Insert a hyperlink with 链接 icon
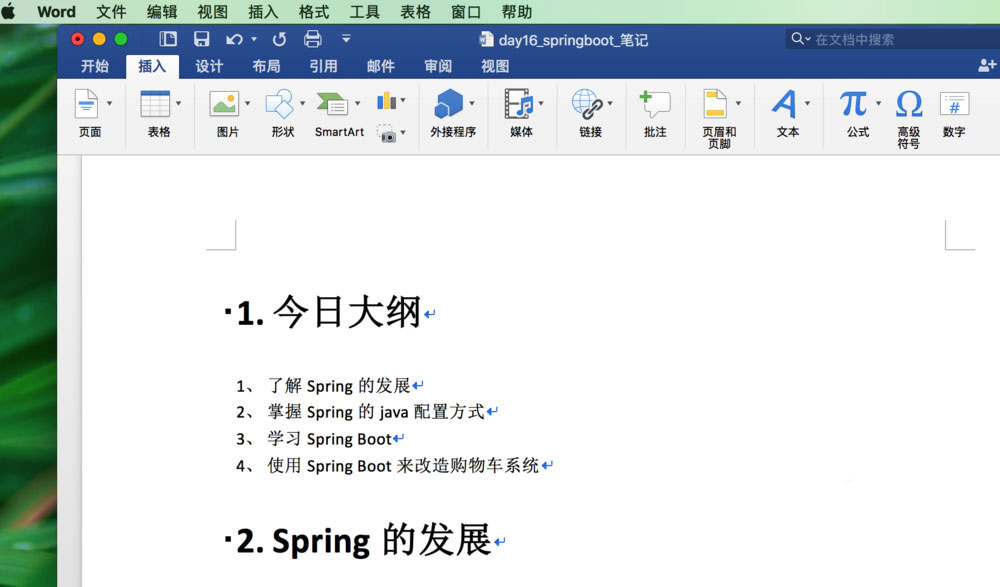This screenshot has height=587, width=1000. [587, 104]
